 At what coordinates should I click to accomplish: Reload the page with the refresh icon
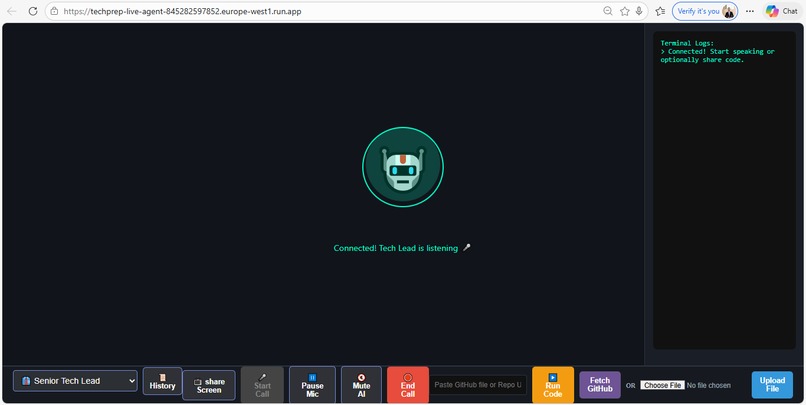[x=33, y=11]
